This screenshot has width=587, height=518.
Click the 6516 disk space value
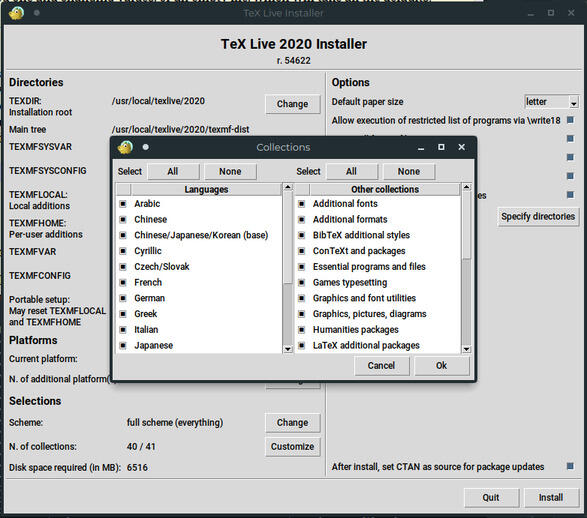point(137,467)
